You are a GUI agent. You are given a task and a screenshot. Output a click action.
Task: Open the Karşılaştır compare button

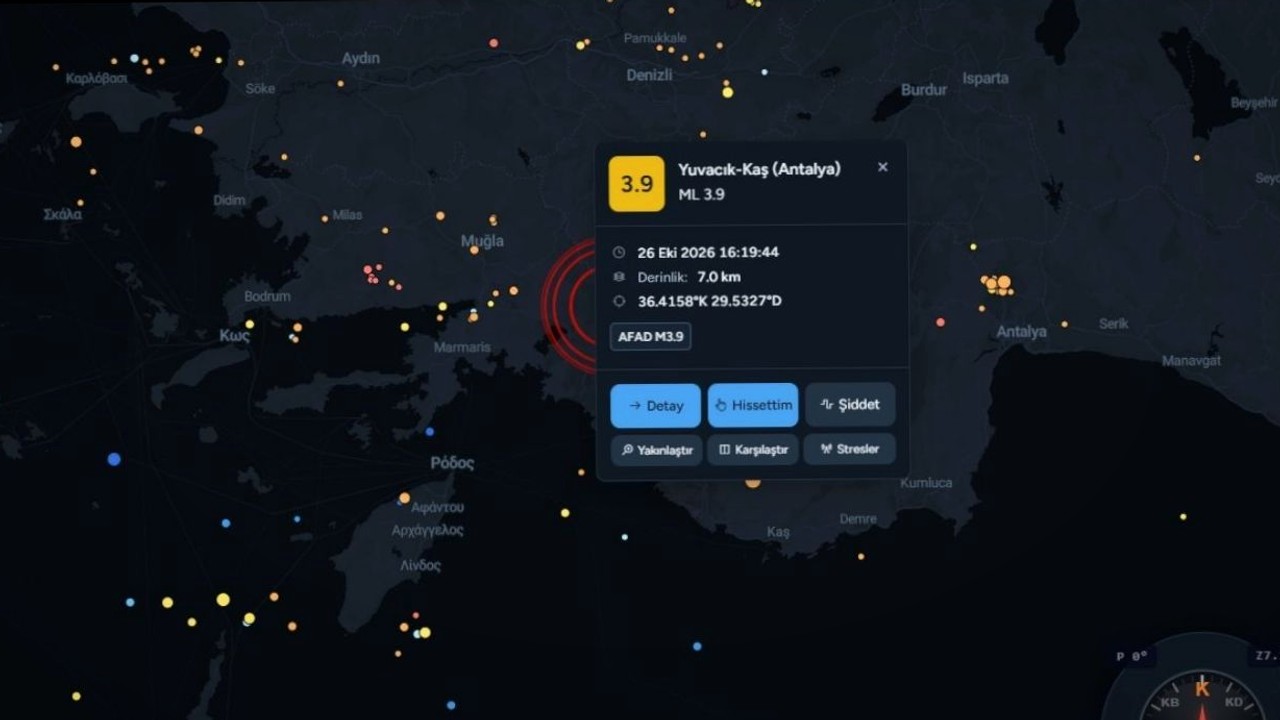pyautogui.click(x=753, y=450)
